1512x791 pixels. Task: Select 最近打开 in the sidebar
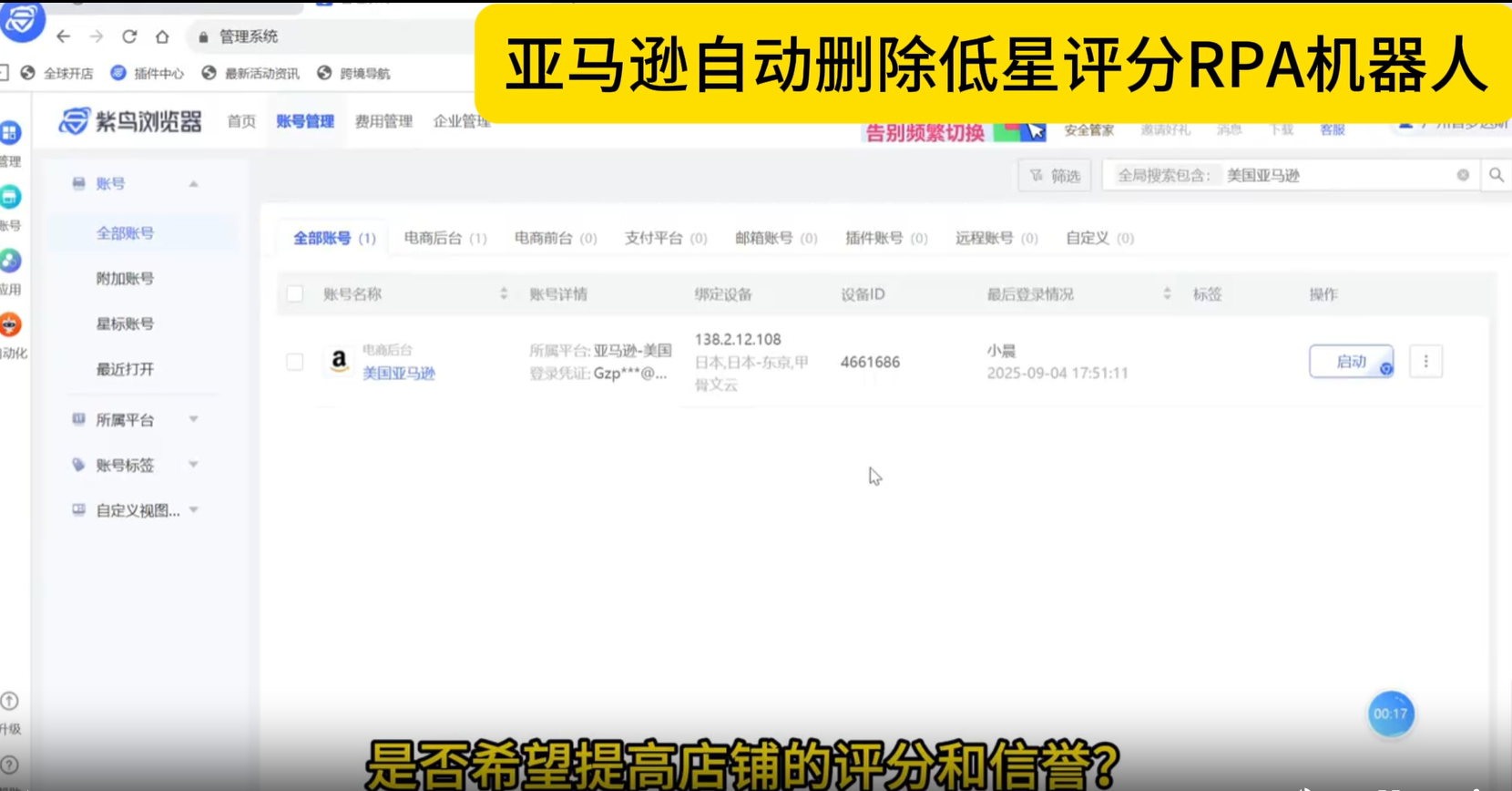coord(125,370)
